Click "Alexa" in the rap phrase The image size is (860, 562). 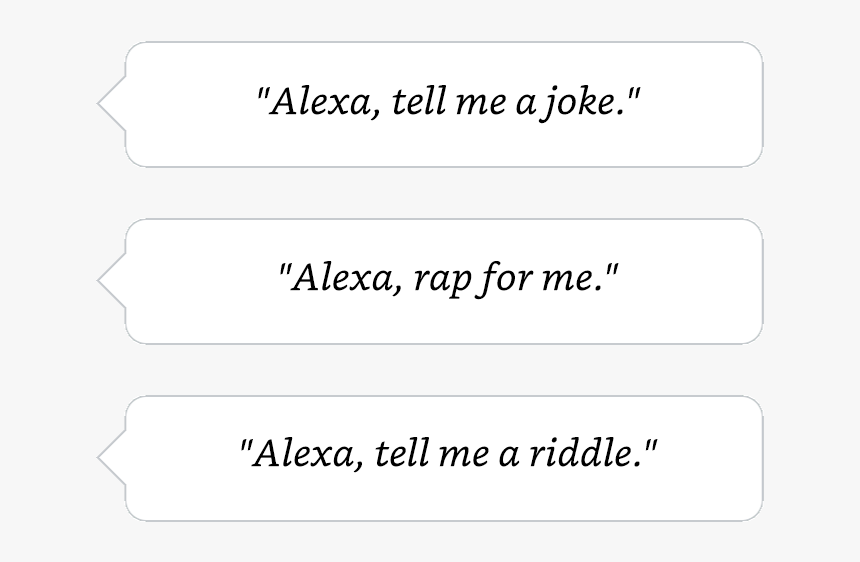[x=342, y=279]
